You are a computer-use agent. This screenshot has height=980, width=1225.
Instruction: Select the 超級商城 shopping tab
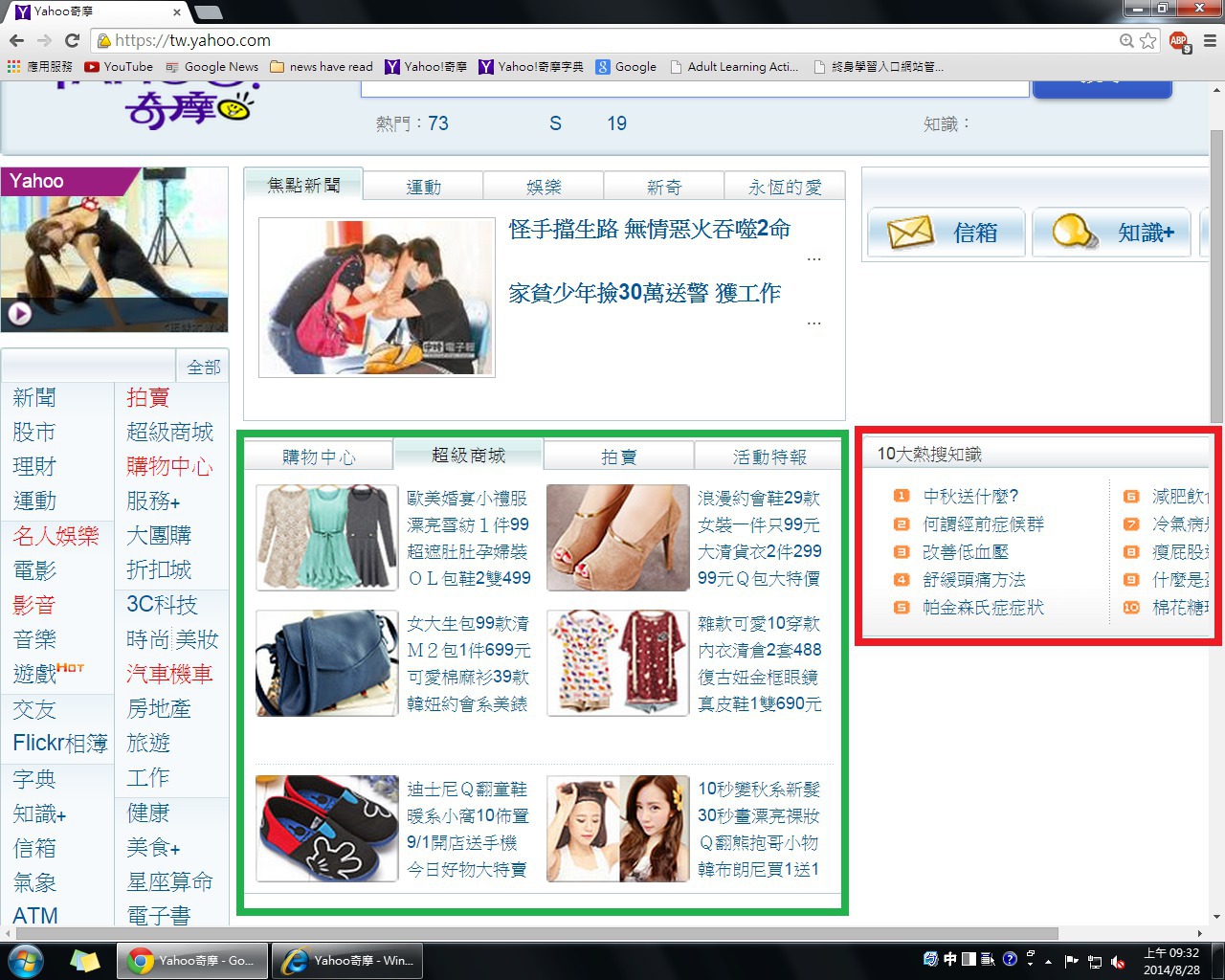pyautogui.click(x=468, y=455)
